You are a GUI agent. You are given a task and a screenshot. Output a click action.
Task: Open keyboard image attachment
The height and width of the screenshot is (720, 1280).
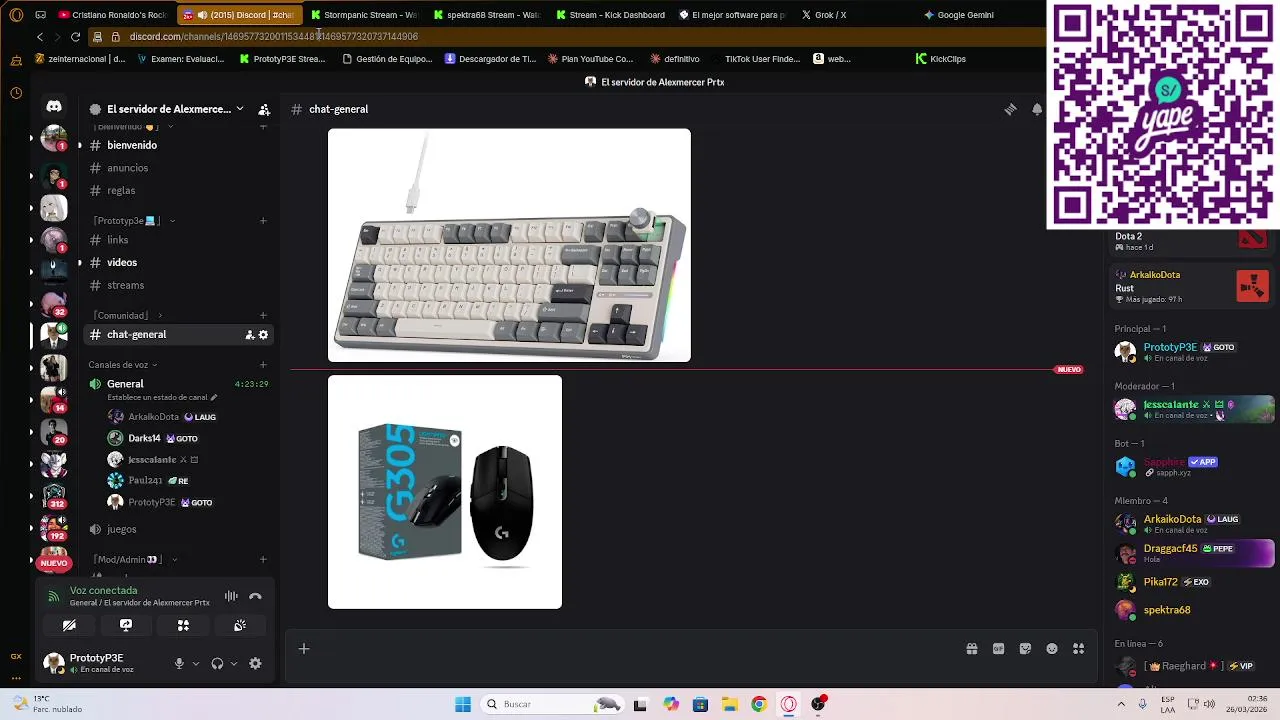(x=509, y=245)
